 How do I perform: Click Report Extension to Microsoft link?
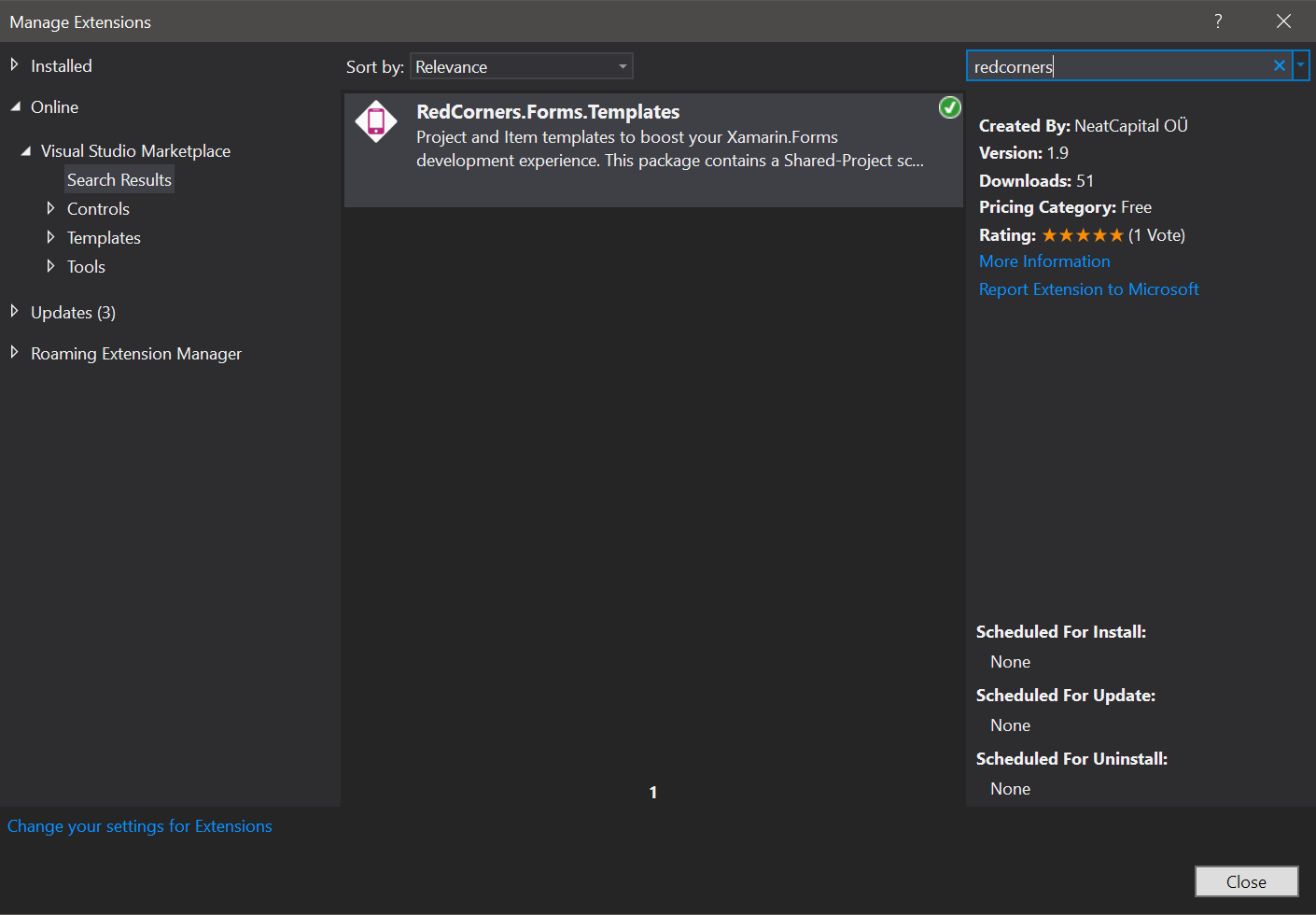click(x=1088, y=289)
